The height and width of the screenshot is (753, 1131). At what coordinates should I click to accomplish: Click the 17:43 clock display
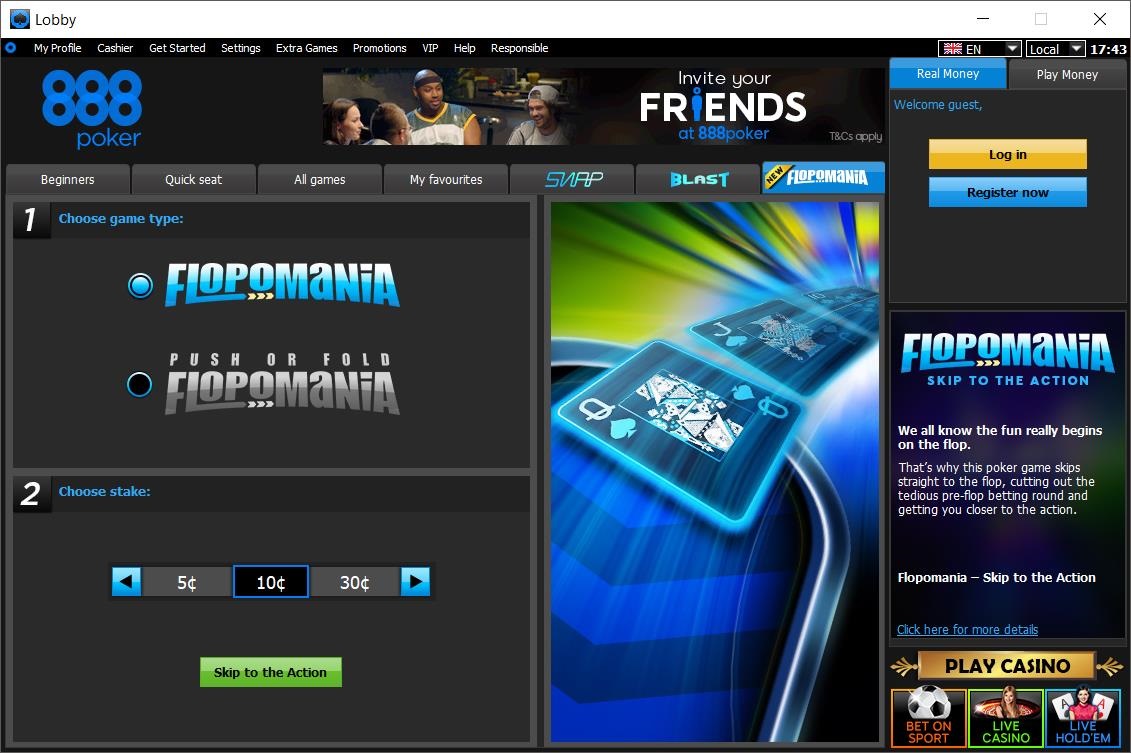click(x=1108, y=49)
